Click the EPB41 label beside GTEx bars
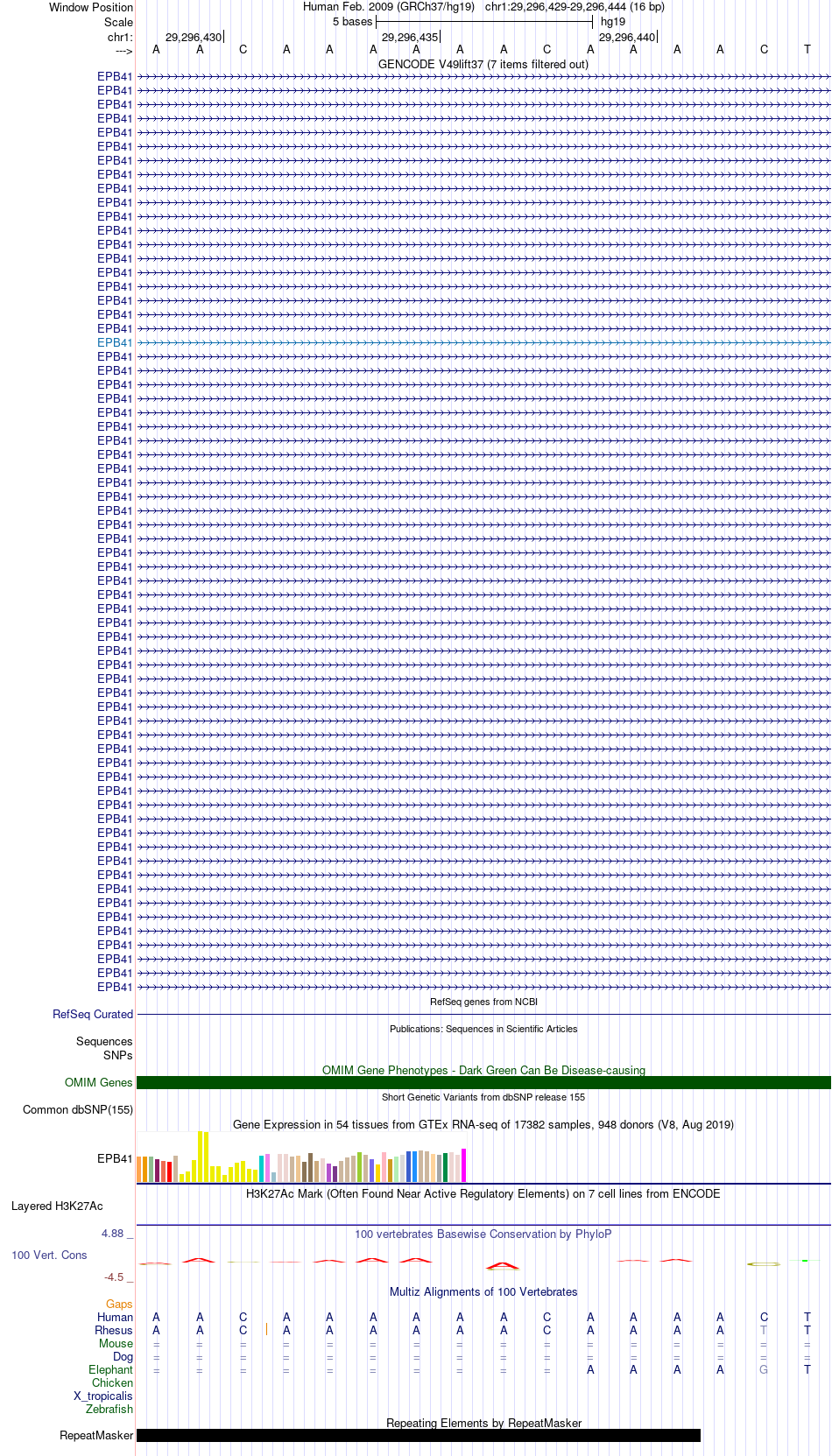The width and height of the screenshot is (832, 1456). click(x=115, y=1158)
